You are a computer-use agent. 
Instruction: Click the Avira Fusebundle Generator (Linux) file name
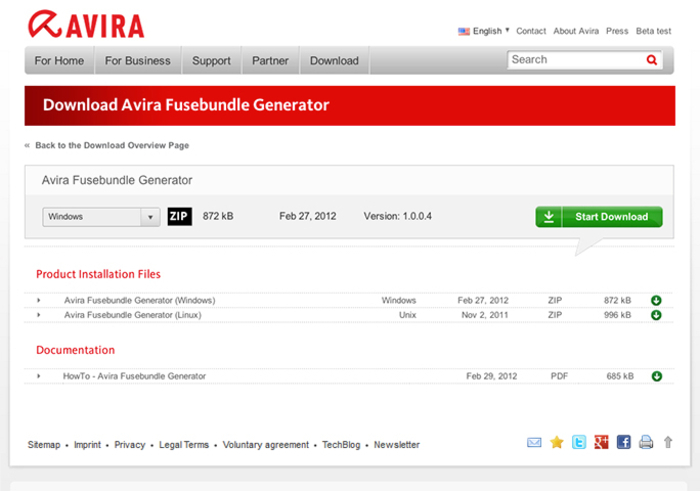click(x=133, y=315)
